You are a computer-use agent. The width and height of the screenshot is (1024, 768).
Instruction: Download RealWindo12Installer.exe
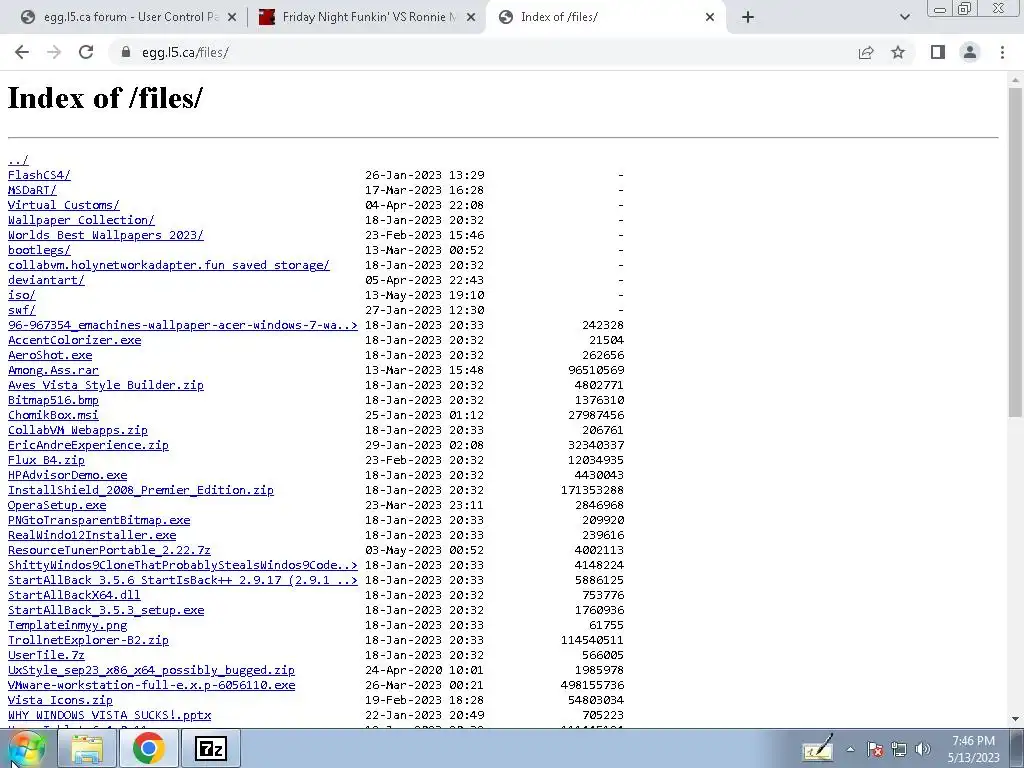pyautogui.click(x=92, y=536)
